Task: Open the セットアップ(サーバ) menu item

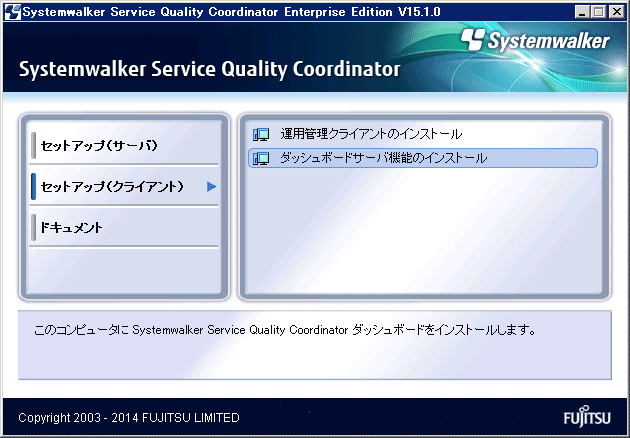Action: click(x=124, y=145)
